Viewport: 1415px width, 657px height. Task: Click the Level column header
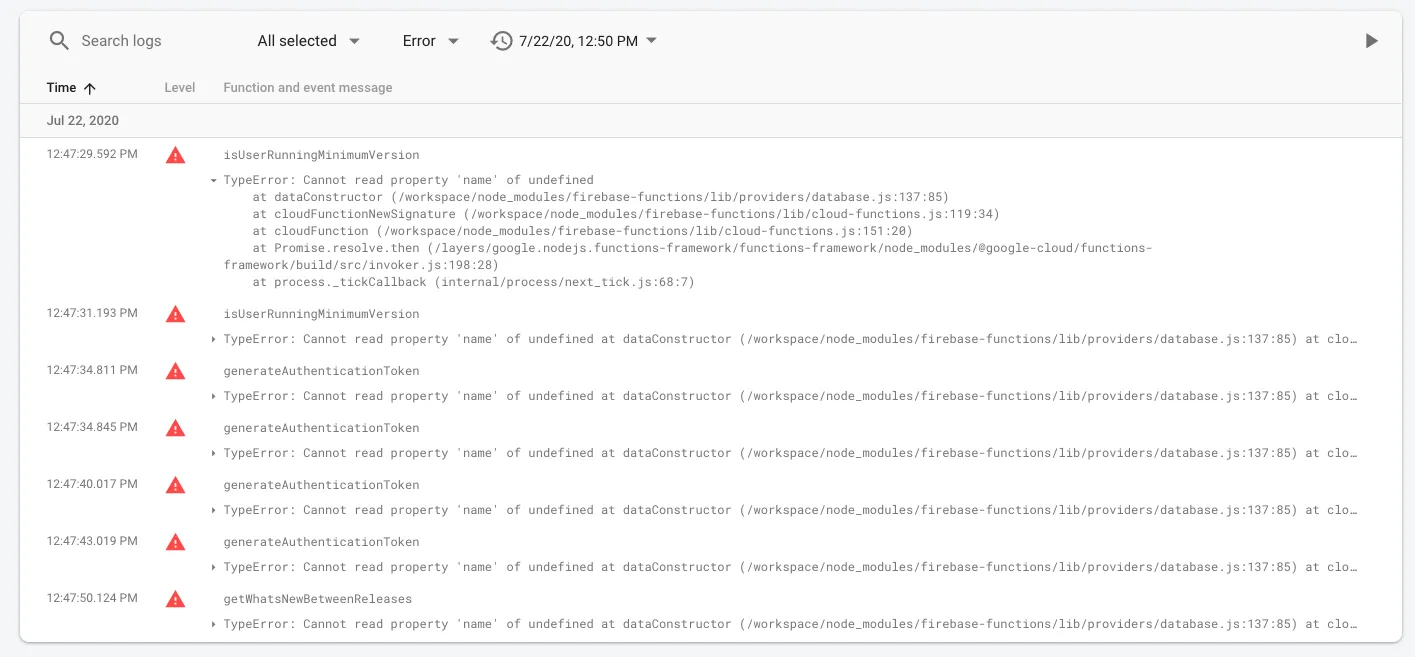click(x=180, y=88)
